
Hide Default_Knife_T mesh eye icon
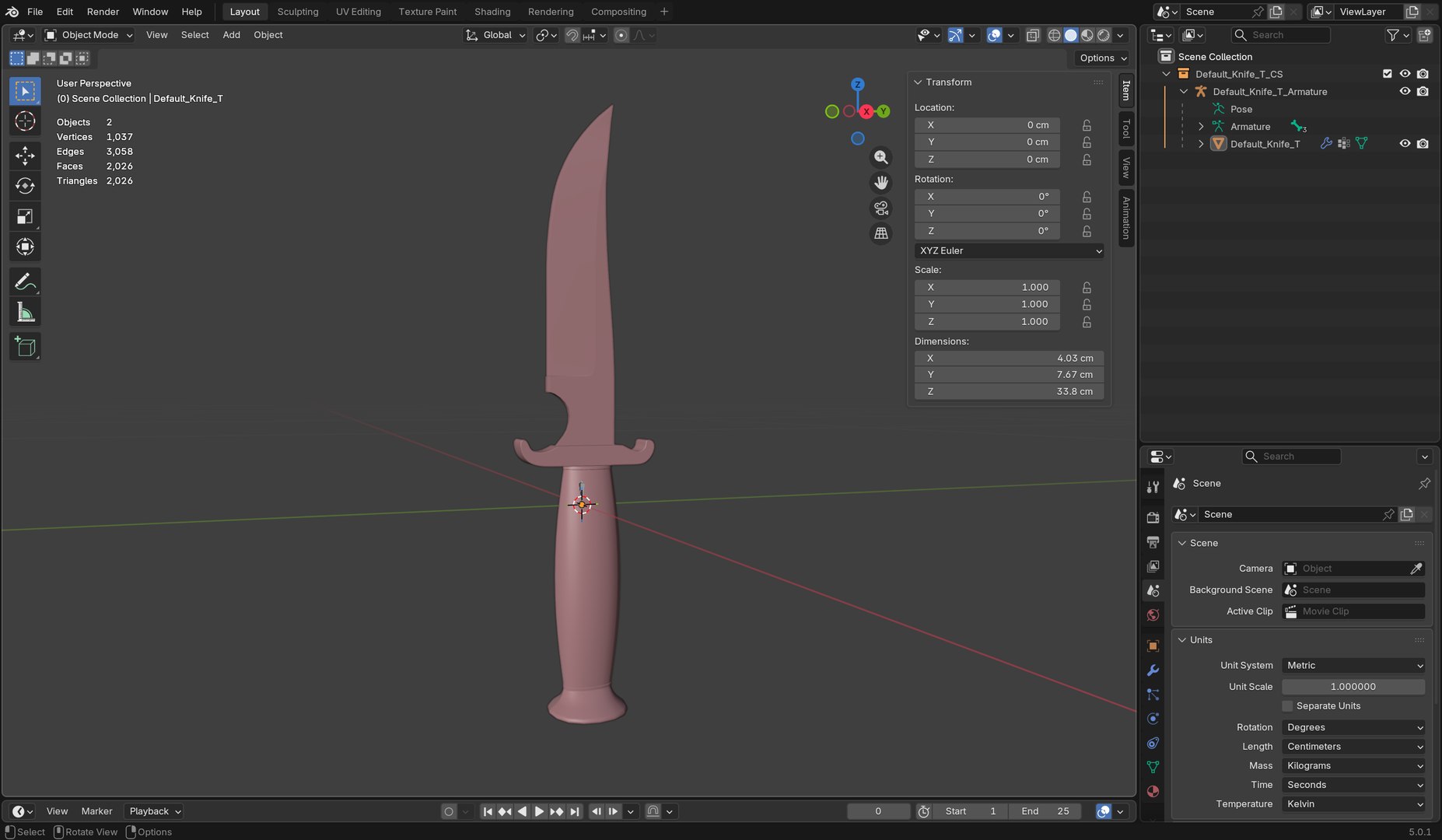pyautogui.click(x=1405, y=144)
